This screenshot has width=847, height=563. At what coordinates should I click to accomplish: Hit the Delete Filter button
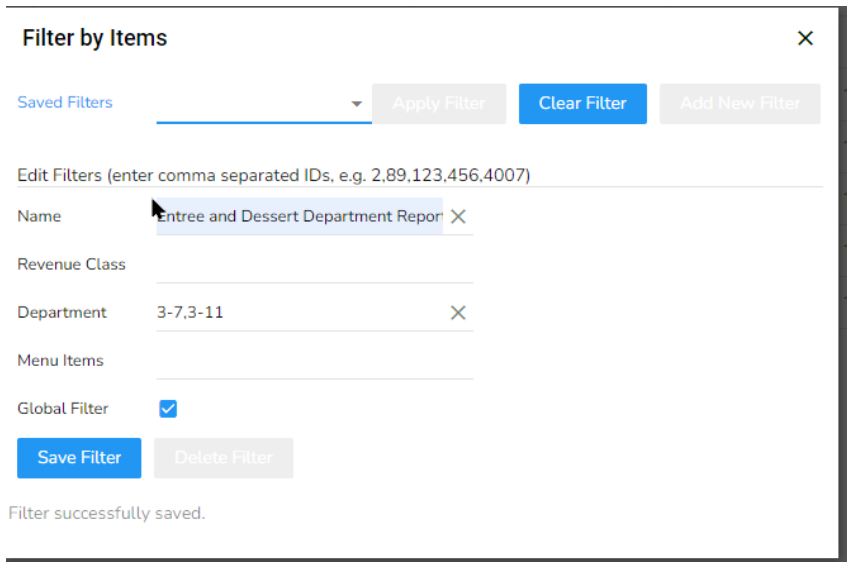(x=223, y=458)
